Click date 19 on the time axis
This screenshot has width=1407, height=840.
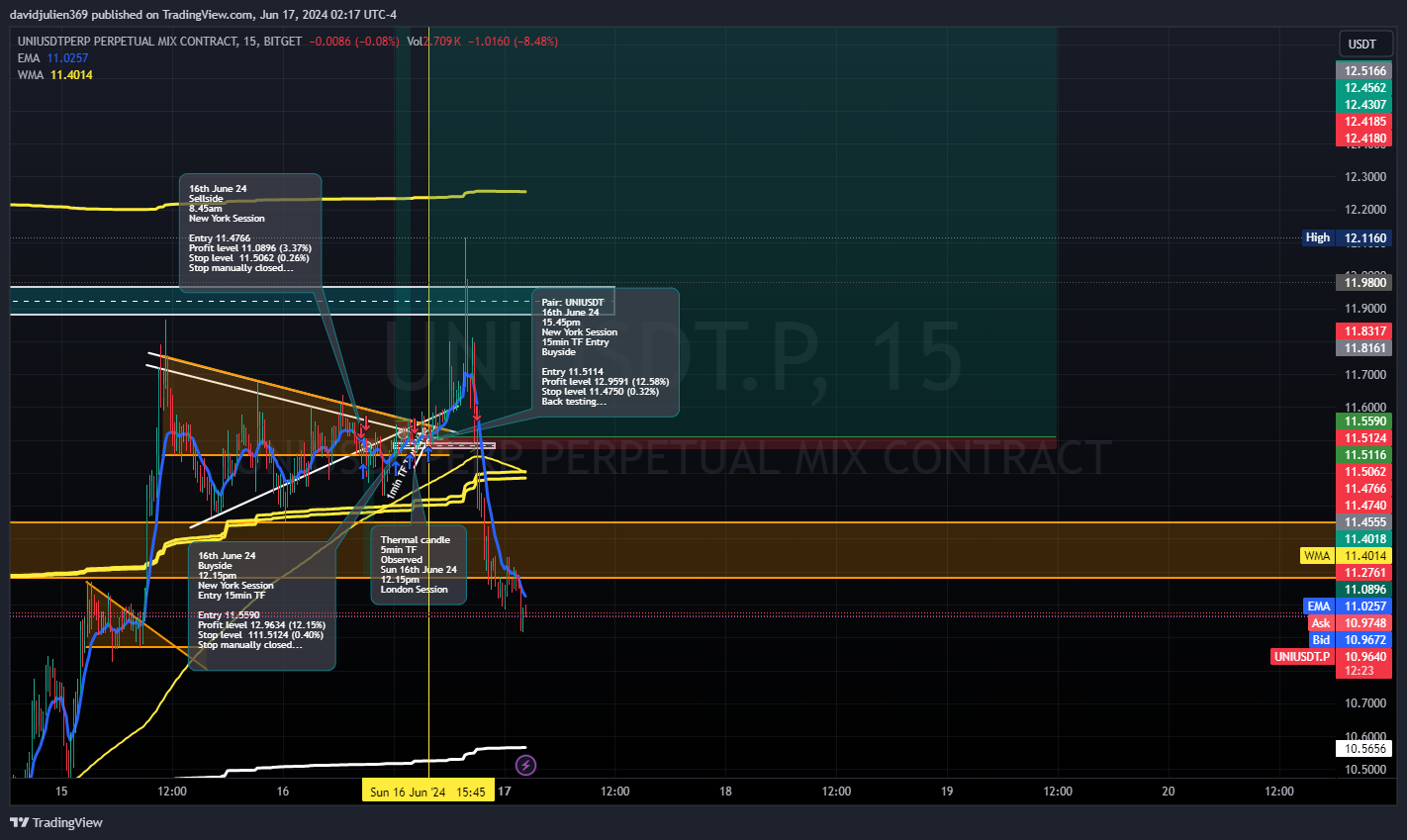[947, 792]
